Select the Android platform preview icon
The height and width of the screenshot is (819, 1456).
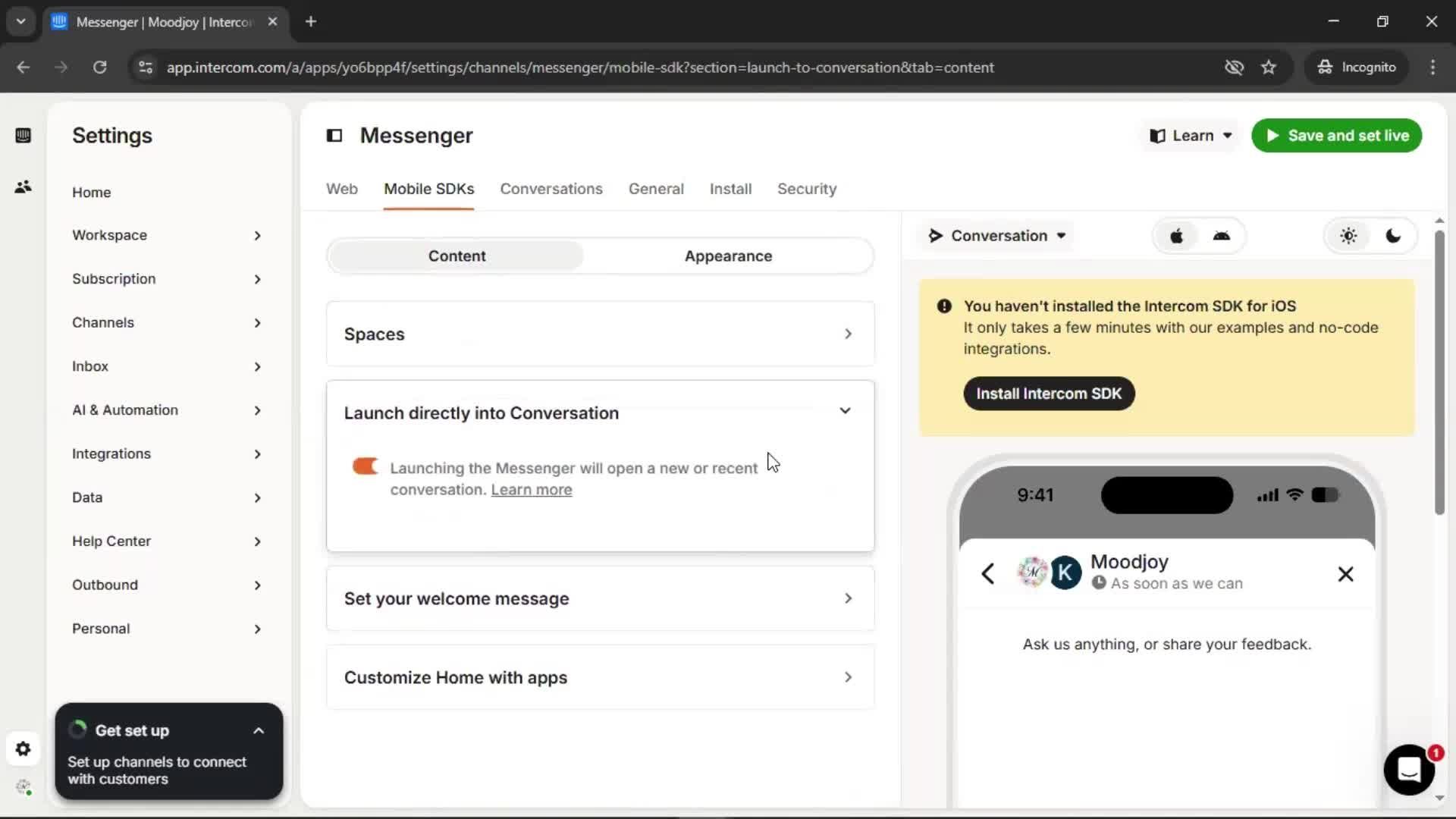tap(1222, 236)
